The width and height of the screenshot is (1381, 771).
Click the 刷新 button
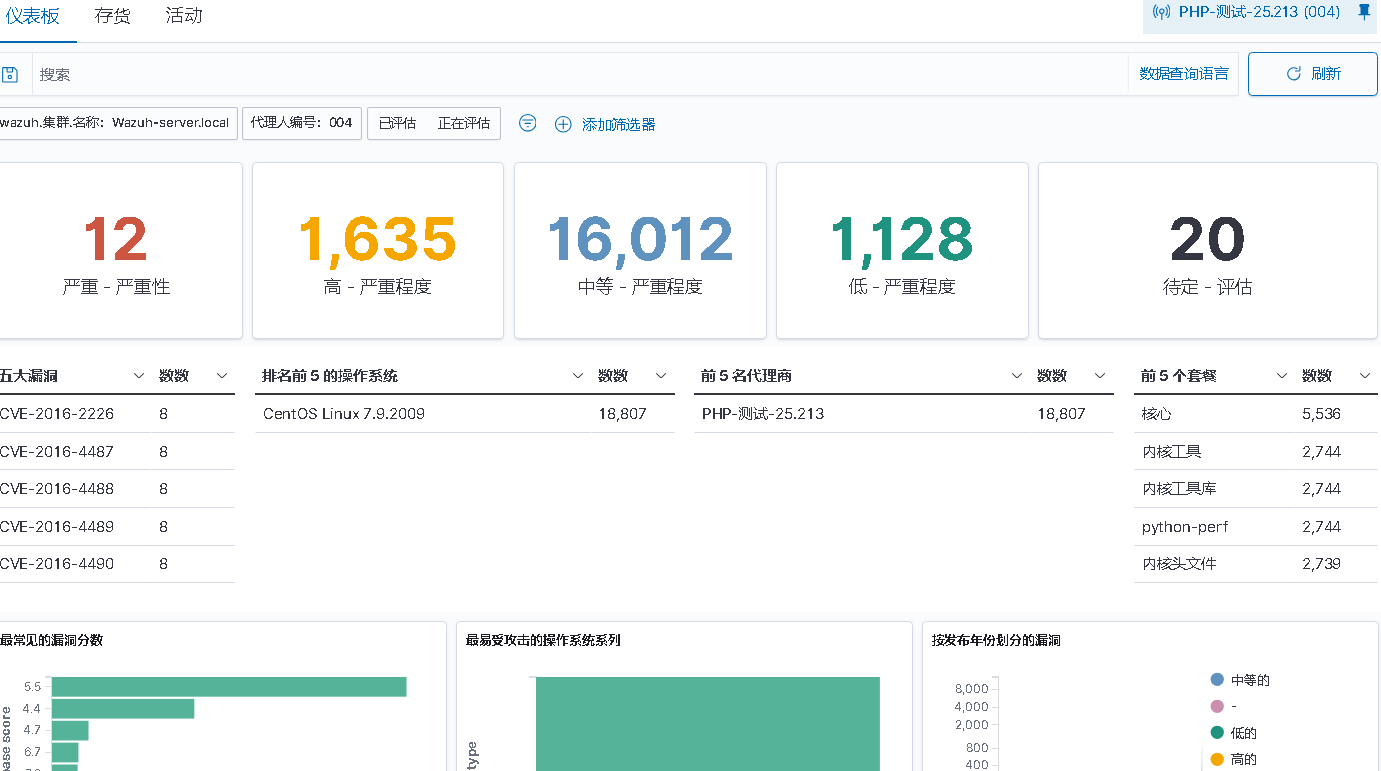point(1312,74)
